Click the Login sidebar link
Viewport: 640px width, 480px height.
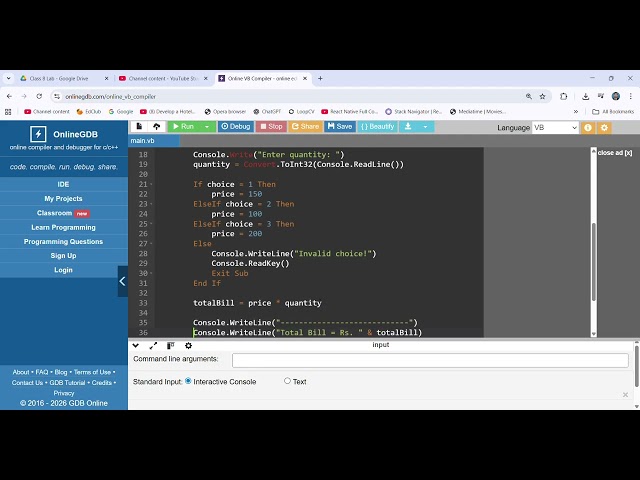click(63, 270)
